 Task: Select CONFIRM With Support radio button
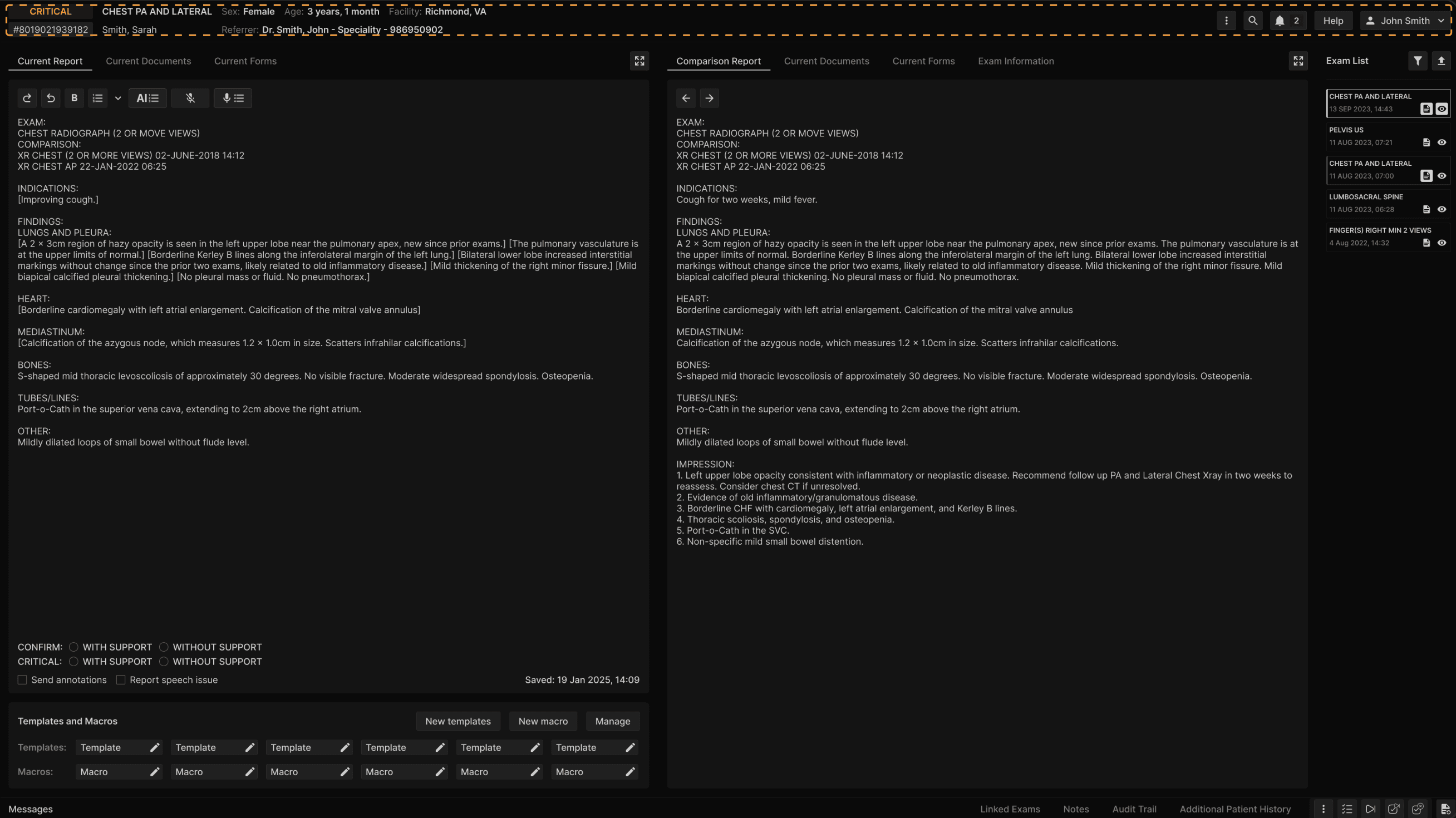[73, 647]
